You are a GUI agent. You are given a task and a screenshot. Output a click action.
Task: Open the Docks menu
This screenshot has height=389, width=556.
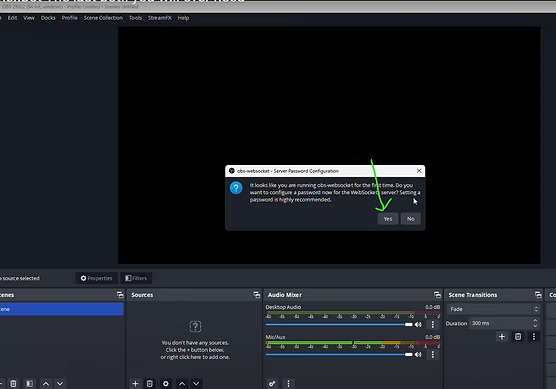pos(48,18)
